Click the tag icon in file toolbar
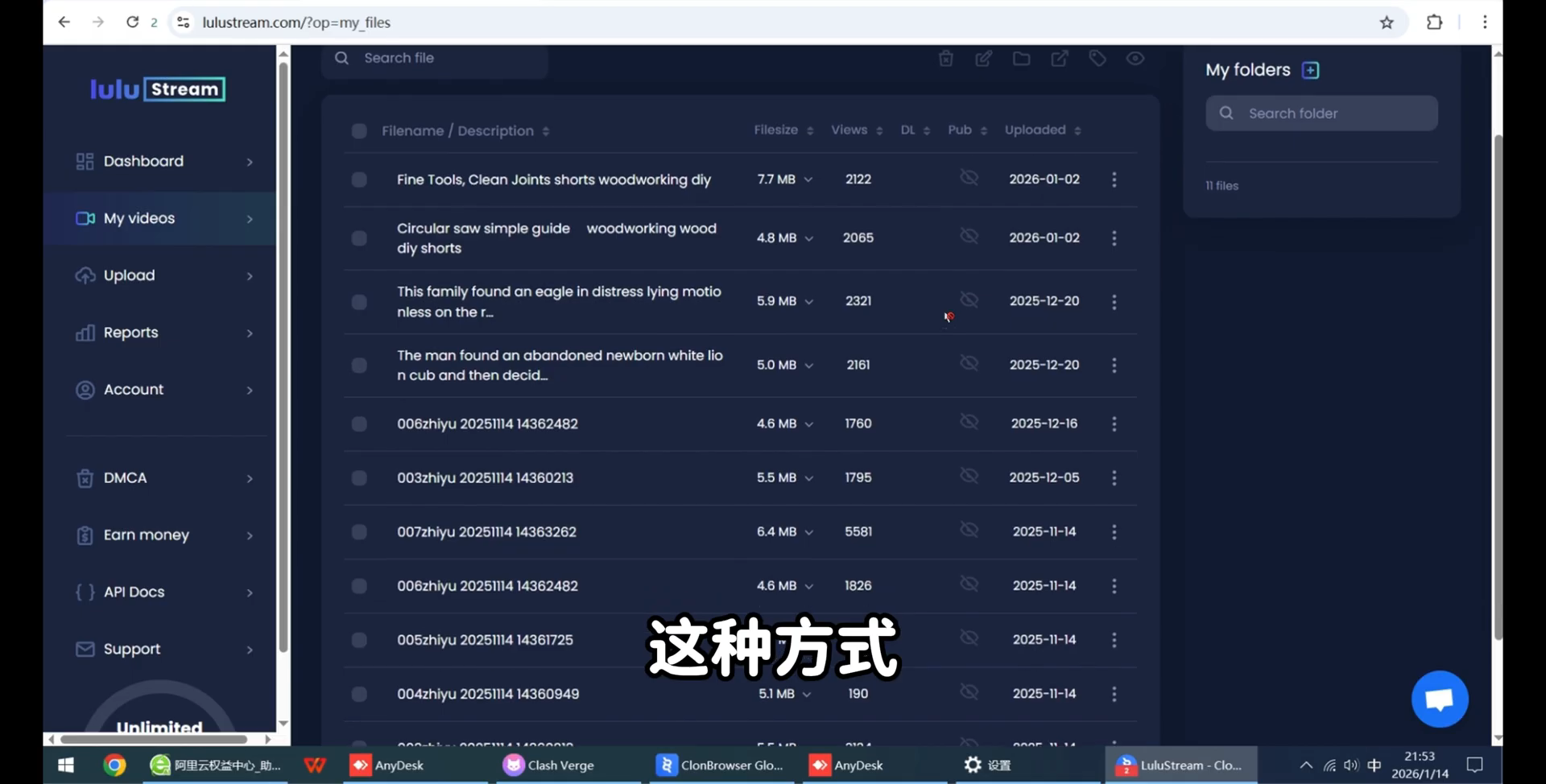This screenshot has height=784, width=1546. tap(1097, 58)
